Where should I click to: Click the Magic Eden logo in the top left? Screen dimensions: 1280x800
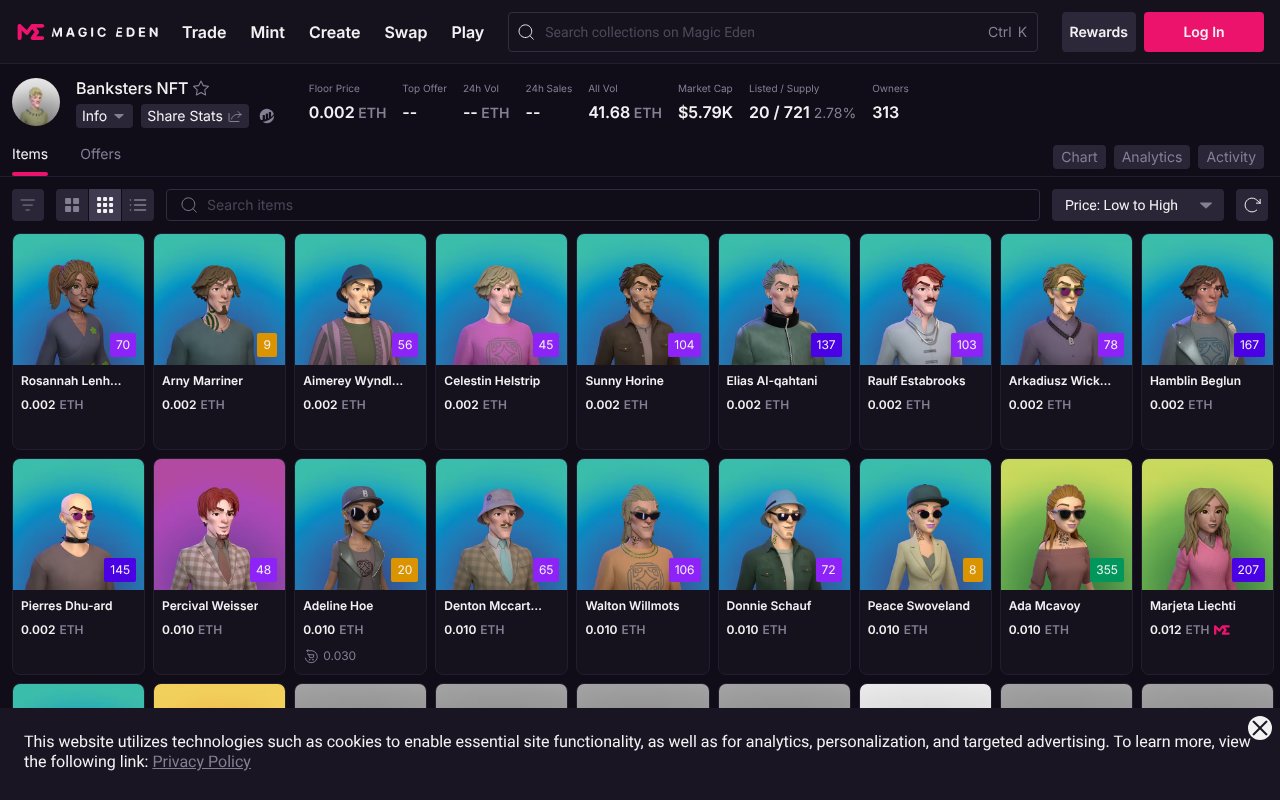87,31
